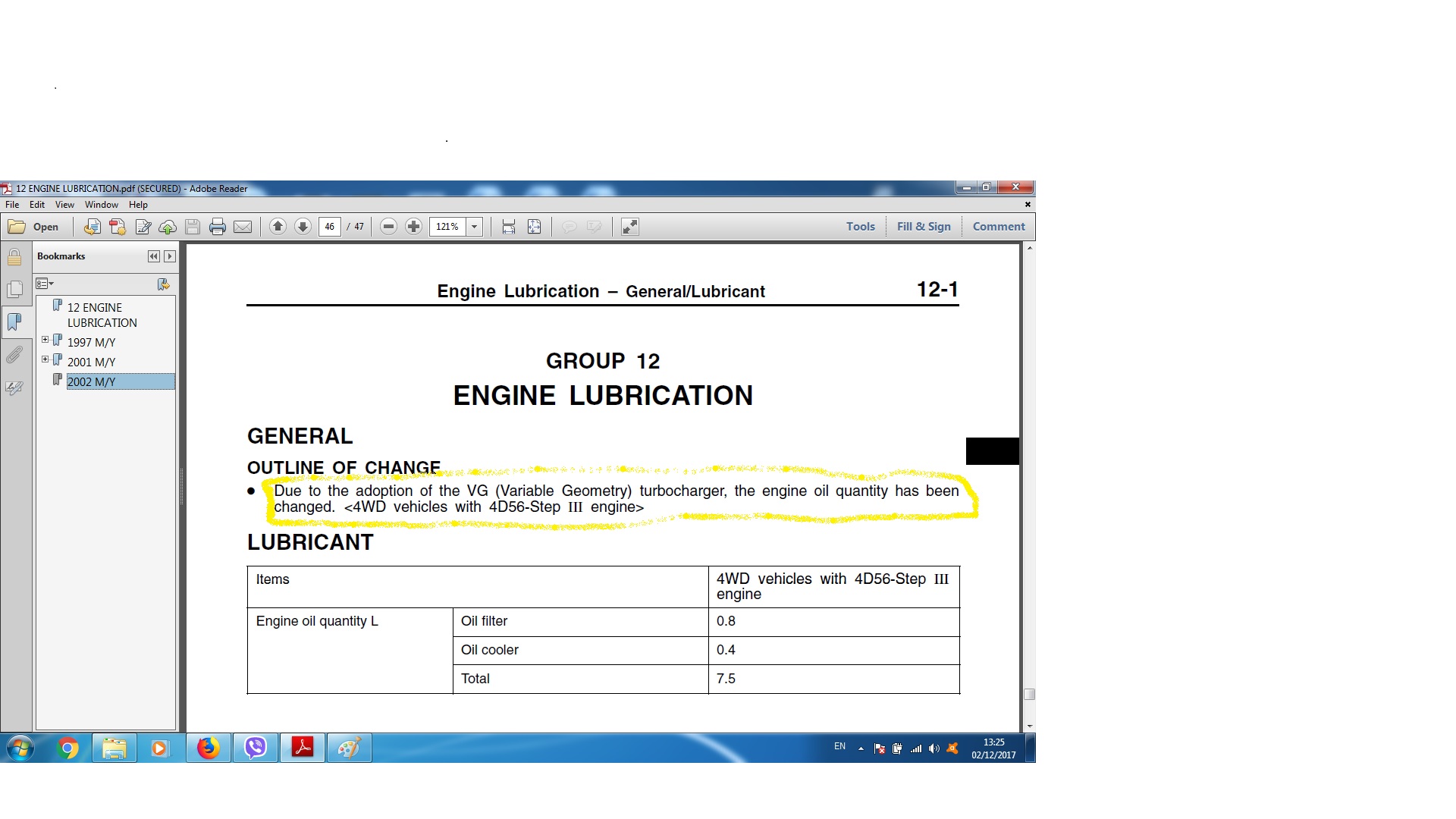Open the Window menu
This screenshot has width=1456, height=819.
point(101,205)
